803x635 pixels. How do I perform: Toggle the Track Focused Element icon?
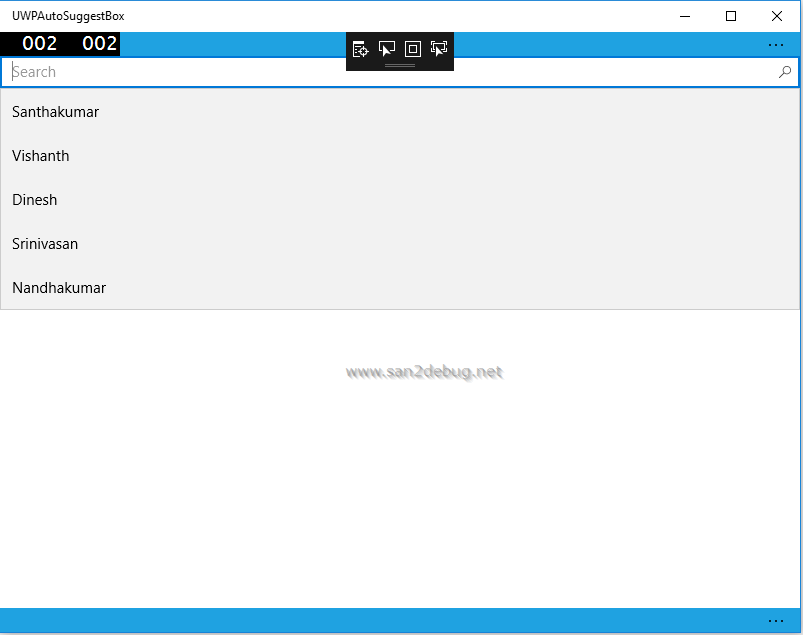(439, 49)
